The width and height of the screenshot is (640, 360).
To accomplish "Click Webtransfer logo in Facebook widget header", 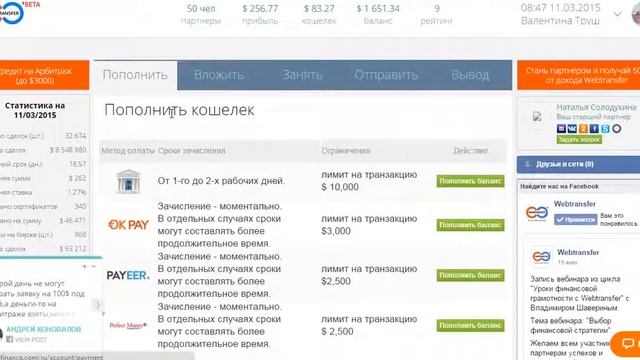I will coord(537,213).
